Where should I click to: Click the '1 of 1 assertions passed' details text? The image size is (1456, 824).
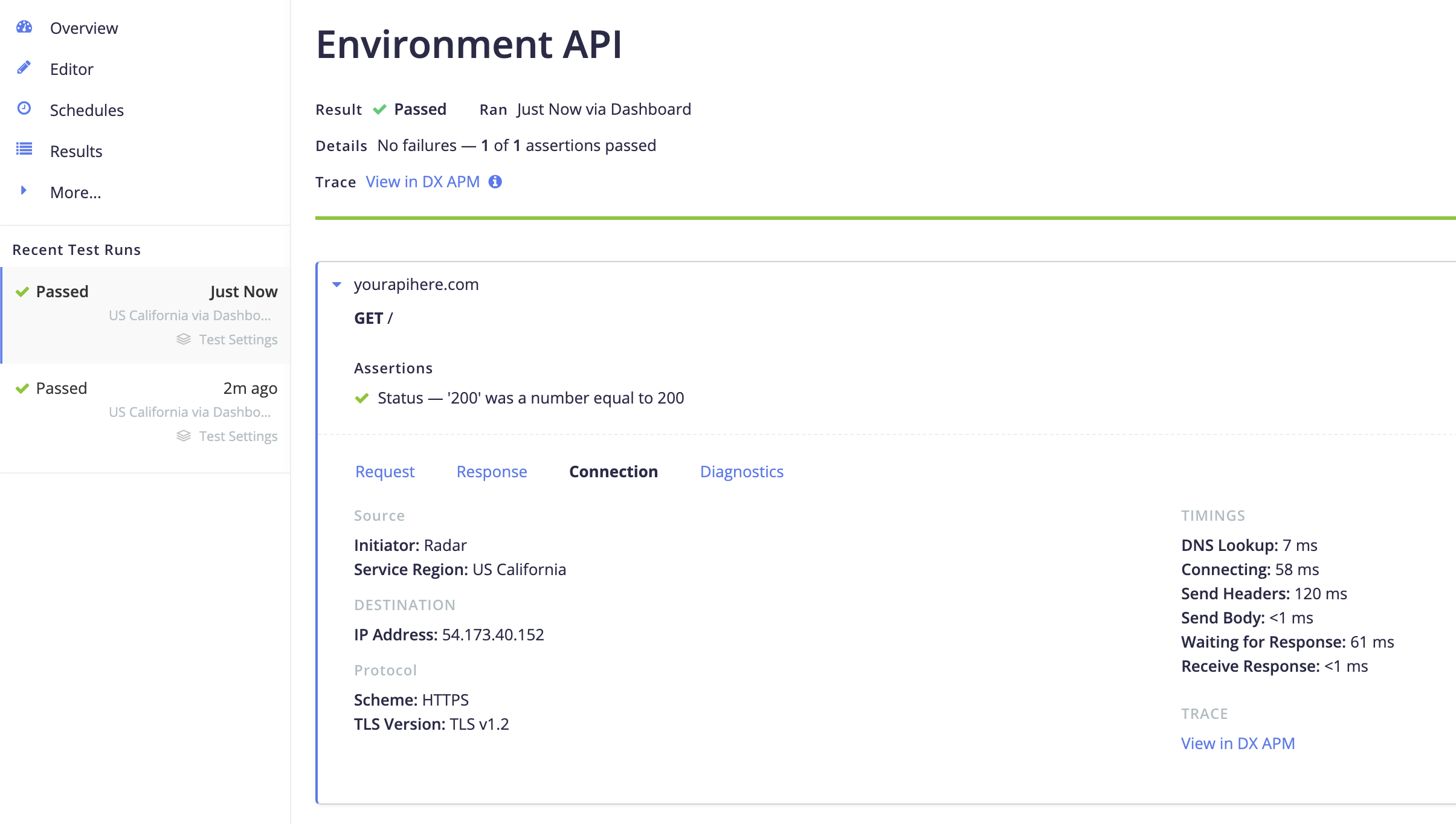[x=569, y=146]
